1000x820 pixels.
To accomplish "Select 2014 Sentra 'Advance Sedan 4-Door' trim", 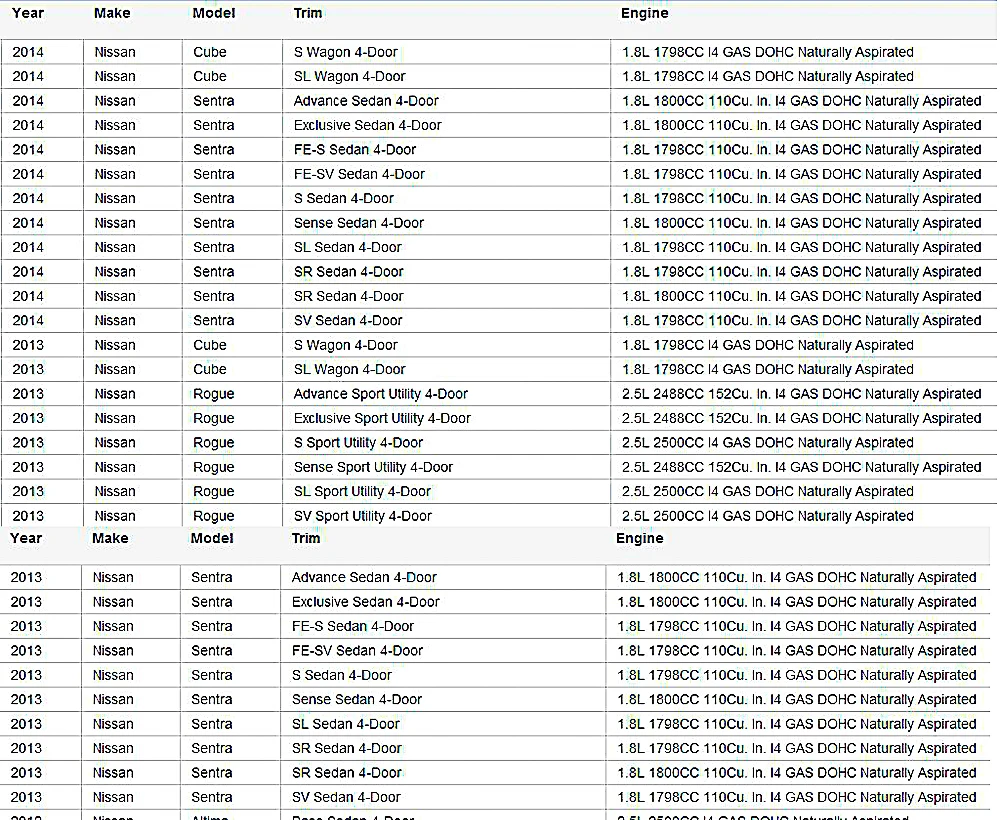I will [x=366, y=101].
